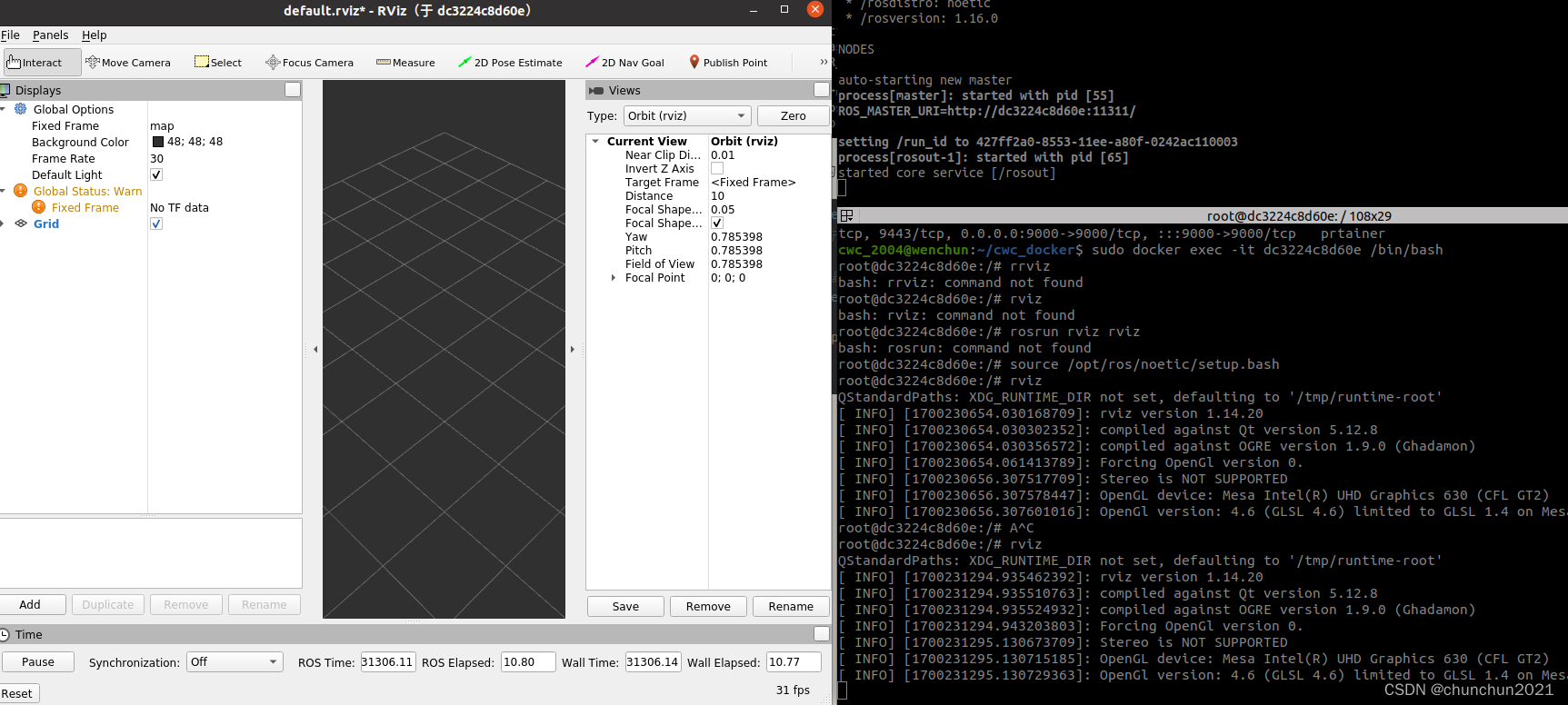The height and width of the screenshot is (705, 1568).
Task: Click terminal split-pane icon in title bar
Action: [x=846, y=216]
